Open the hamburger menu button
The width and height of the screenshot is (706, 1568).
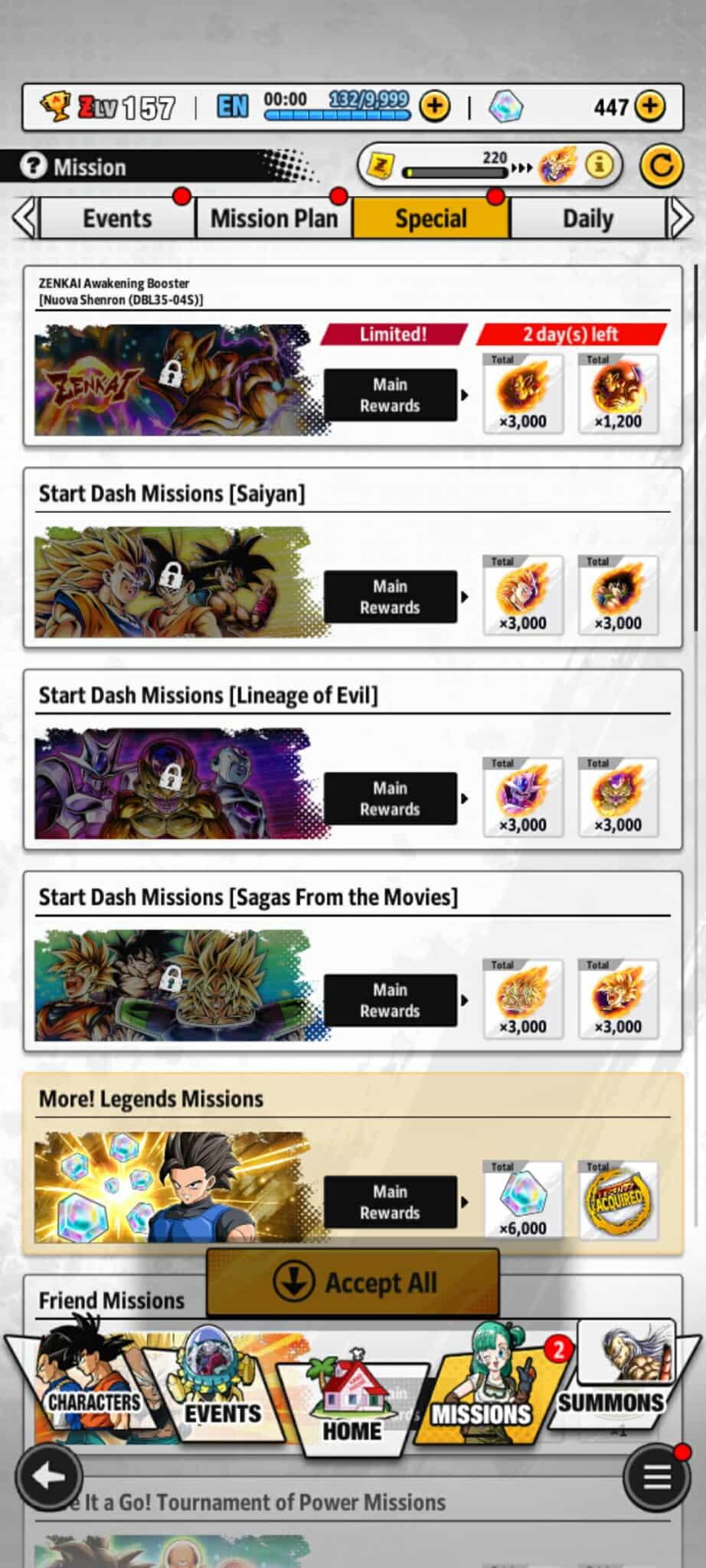coord(656,1478)
